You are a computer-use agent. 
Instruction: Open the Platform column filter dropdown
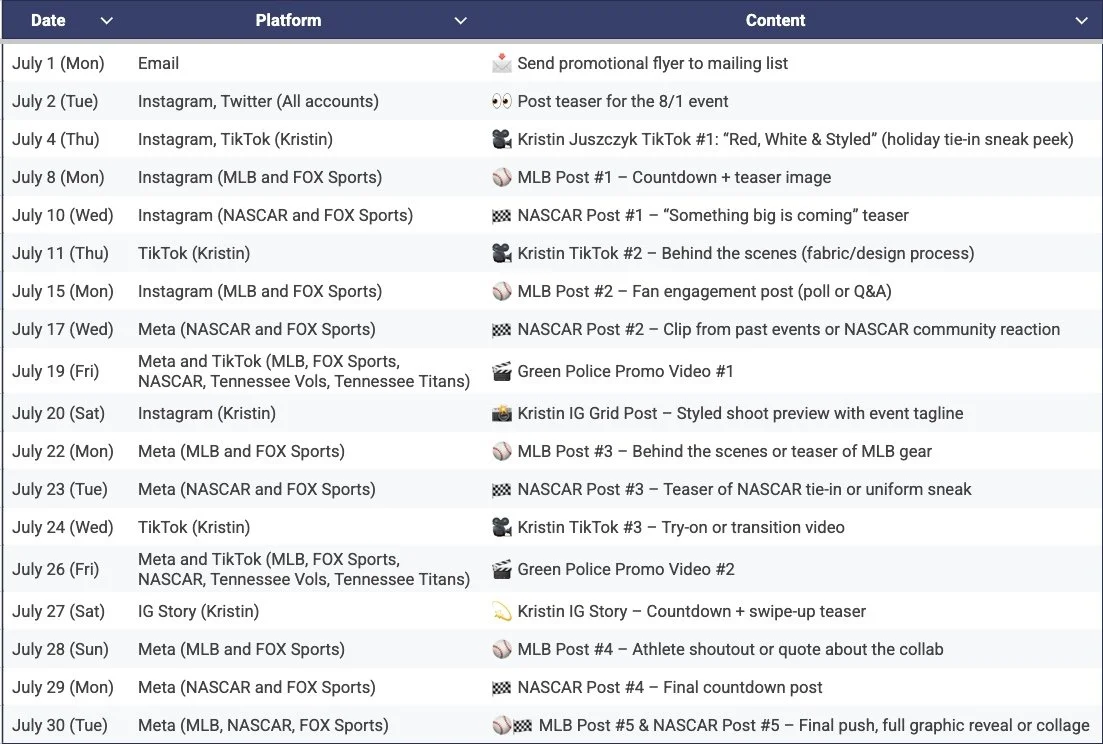(461, 20)
